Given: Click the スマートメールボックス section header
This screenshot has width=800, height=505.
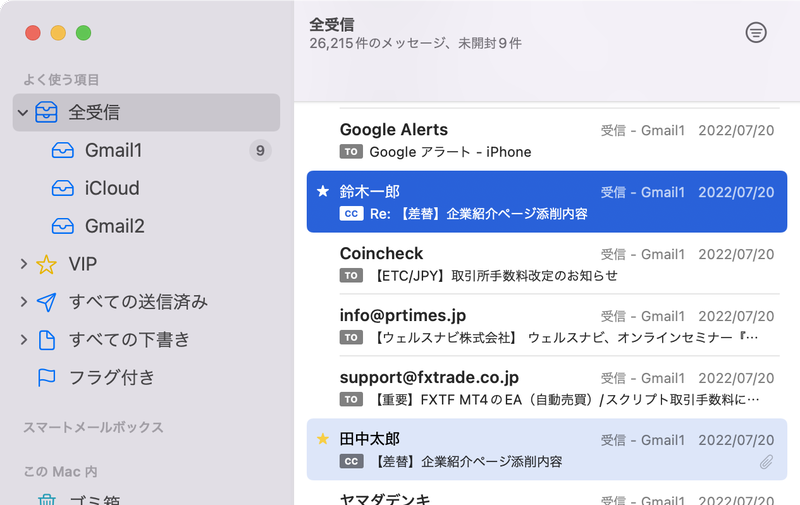Looking at the screenshot, I should tap(93, 427).
